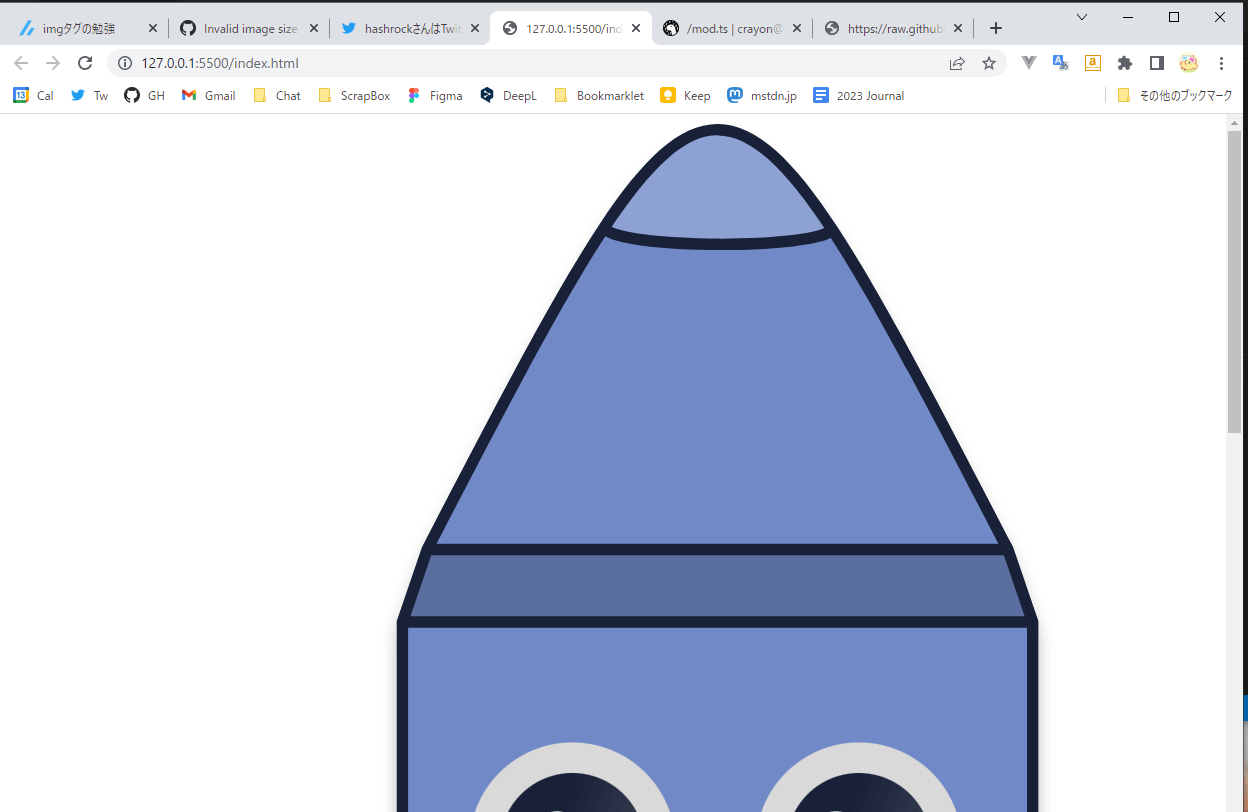This screenshot has width=1248, height=812.
Task: Open the GH GitHub bookmark
Action: [145, 95]
